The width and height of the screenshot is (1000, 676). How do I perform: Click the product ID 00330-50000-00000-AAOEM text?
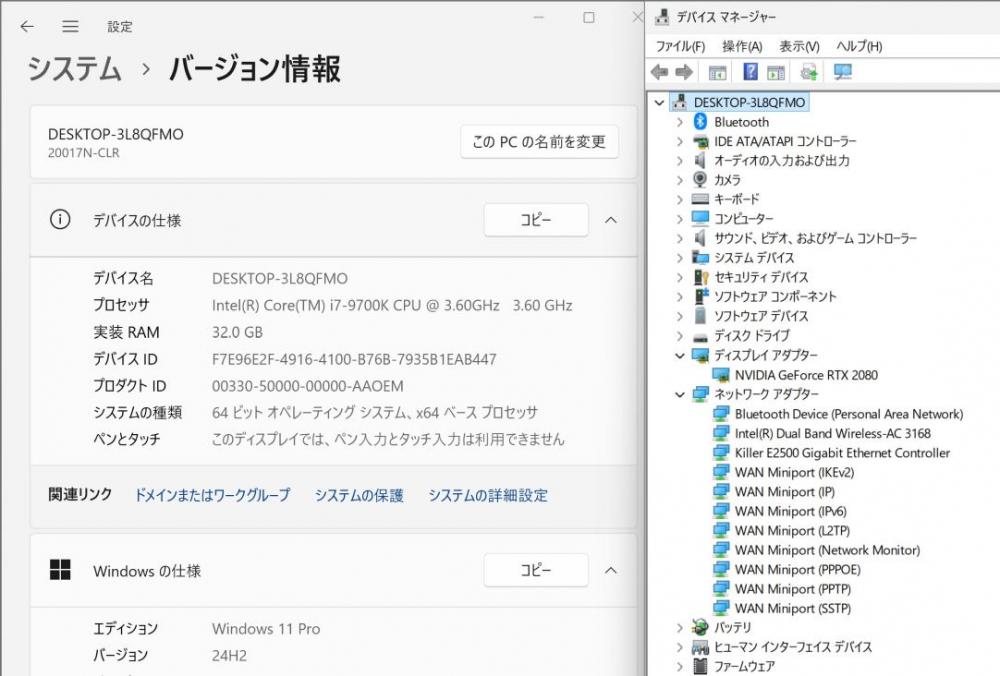tap(307, 386)
